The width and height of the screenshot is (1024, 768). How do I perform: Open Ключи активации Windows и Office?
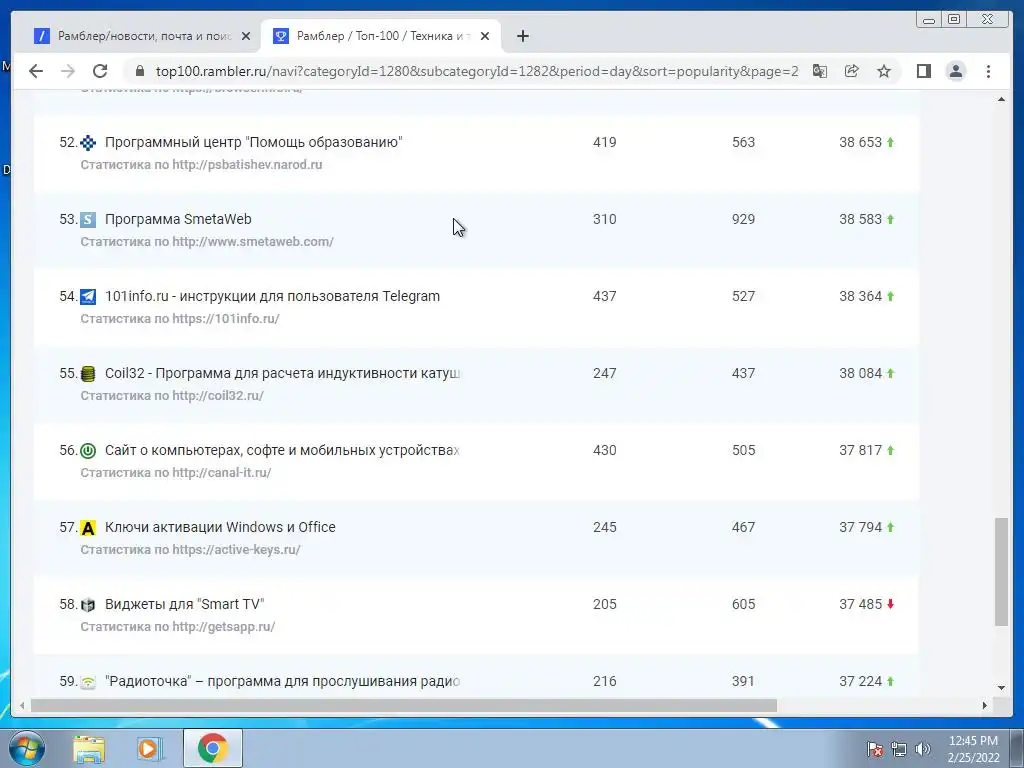pyautogui.click(x=220, y=528)
